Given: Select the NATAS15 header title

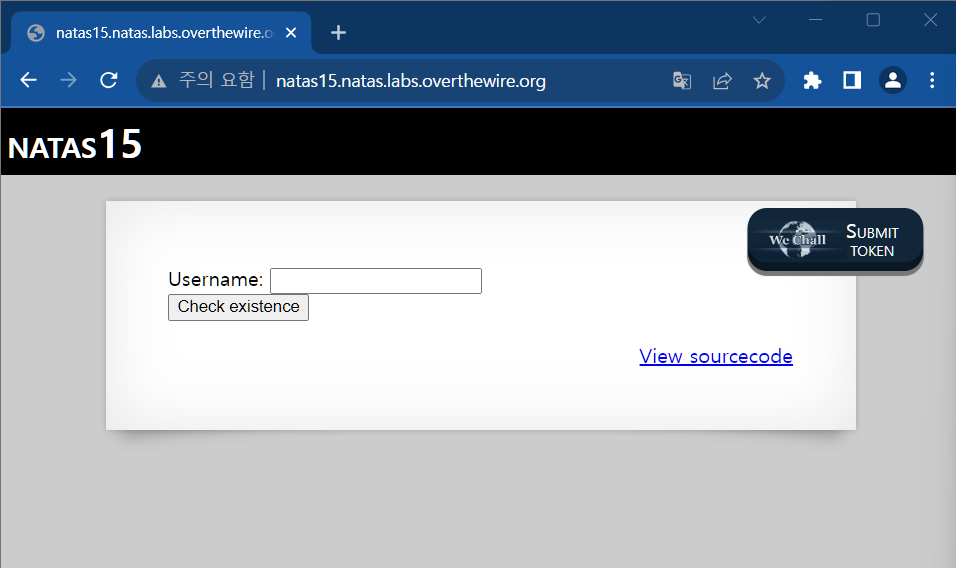Looking at the screenshot, I should 74,145.
